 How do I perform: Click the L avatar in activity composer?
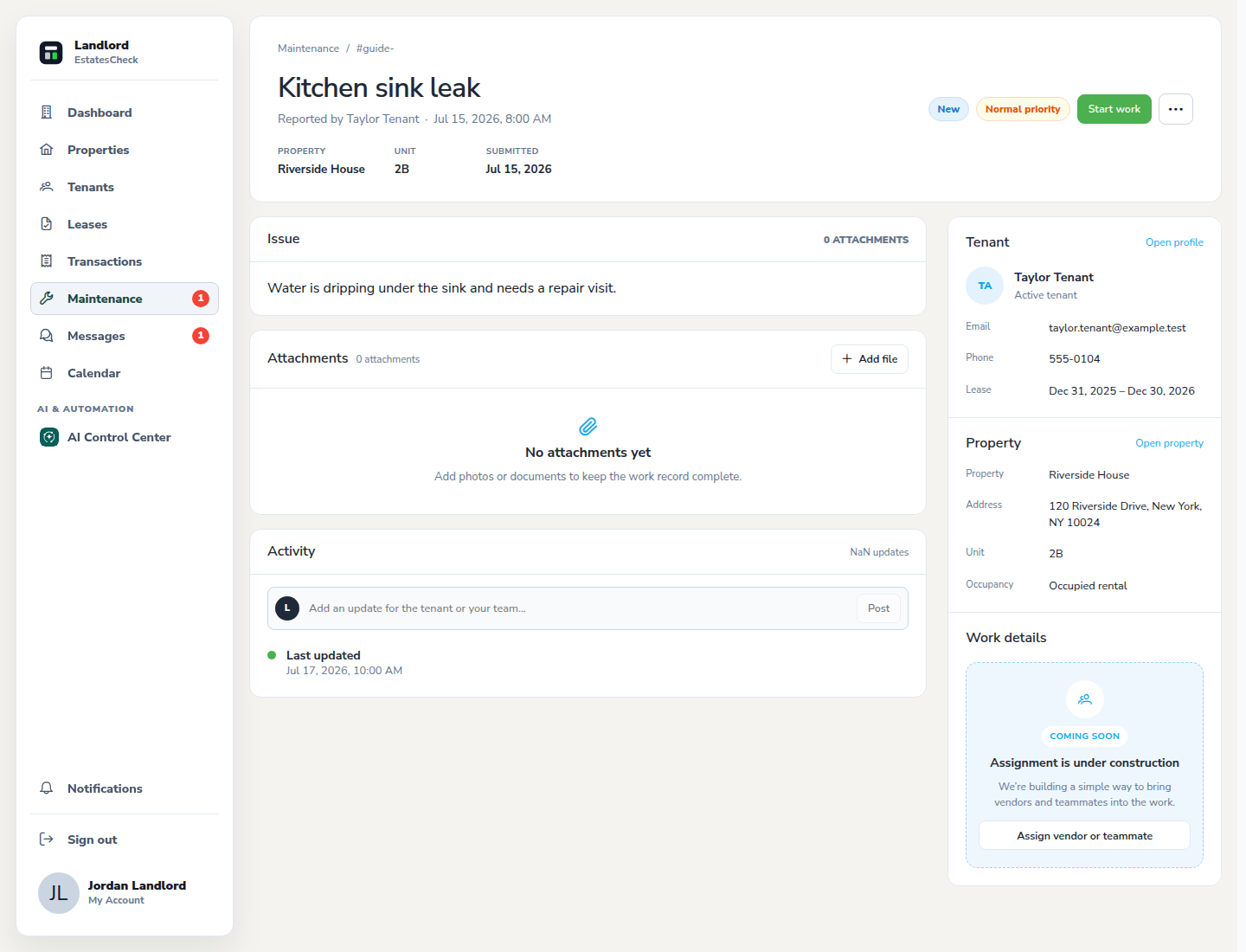point(287,608)
